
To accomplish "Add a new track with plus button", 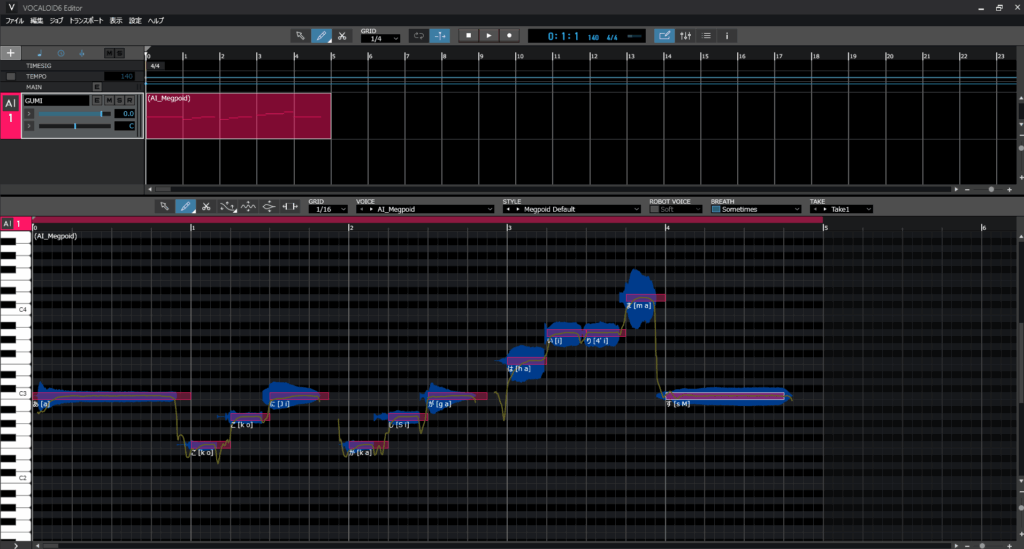I will 10,53.
